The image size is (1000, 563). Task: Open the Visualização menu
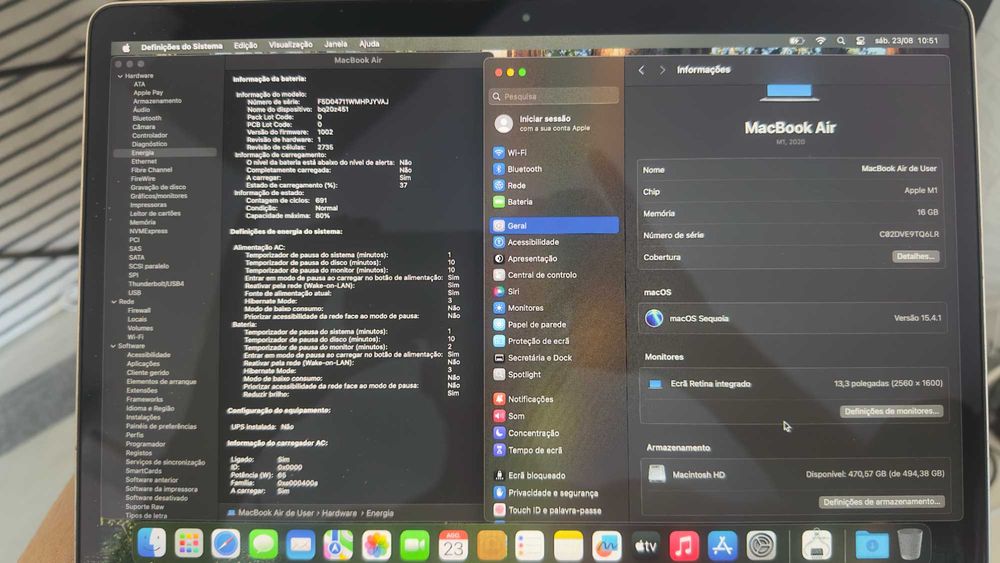(x=291, y=45)
